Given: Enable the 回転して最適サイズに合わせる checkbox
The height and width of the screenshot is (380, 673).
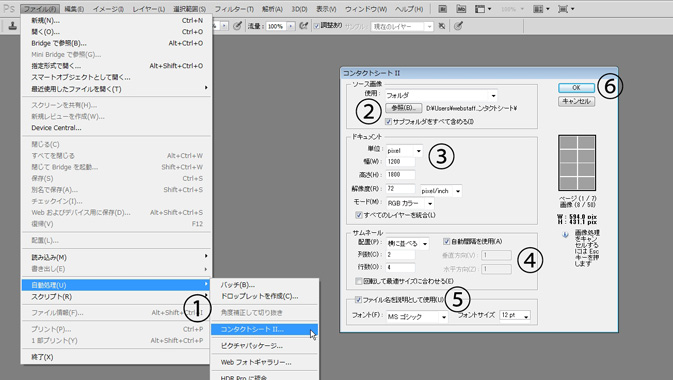Looking at the screenshot, I should click(359, 281).
